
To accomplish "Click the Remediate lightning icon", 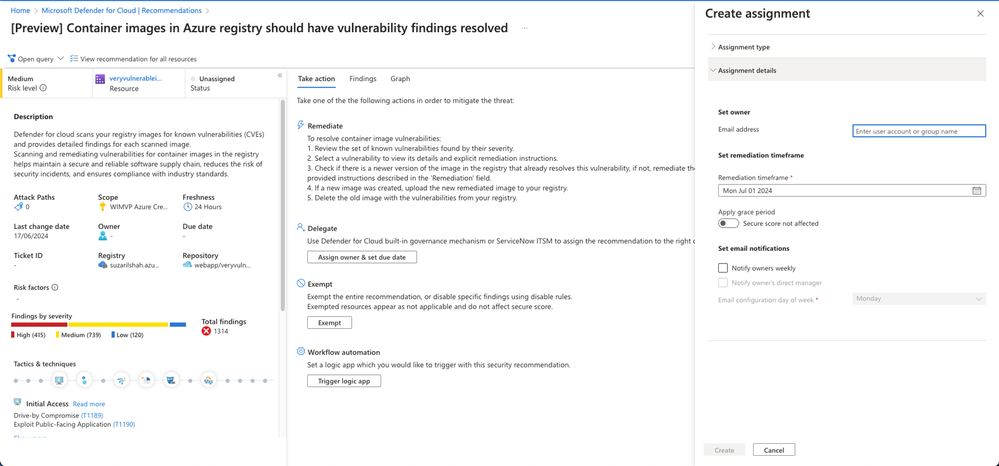I will tap(301, 125).
